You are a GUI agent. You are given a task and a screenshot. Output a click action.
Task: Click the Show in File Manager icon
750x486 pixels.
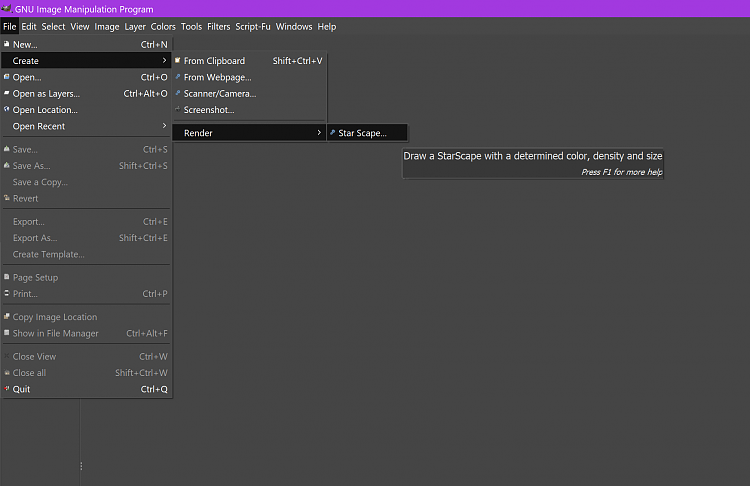pos(7,332)
